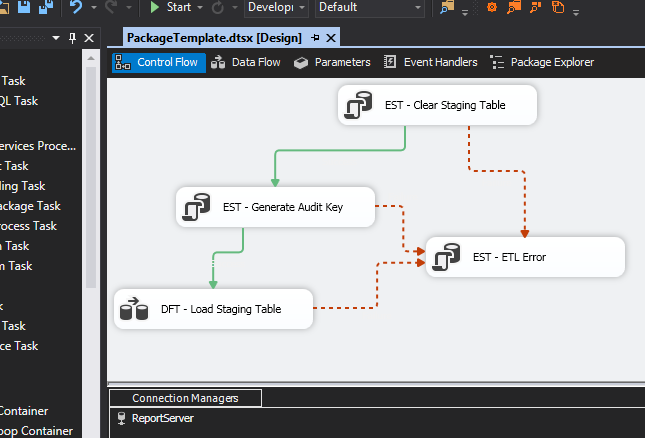This screenshot has height=438, width=645.
Task: Click the EST - ETL Error task icon
Action: point(446,257)
